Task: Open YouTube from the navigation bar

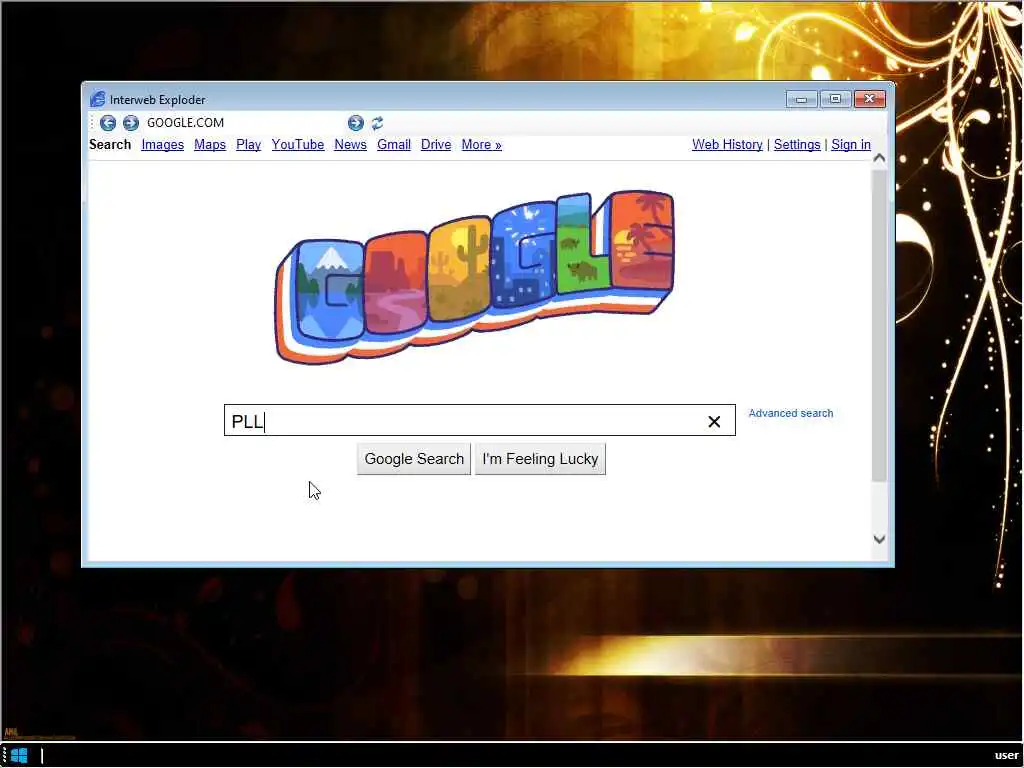Action: [x=298, y=144]
